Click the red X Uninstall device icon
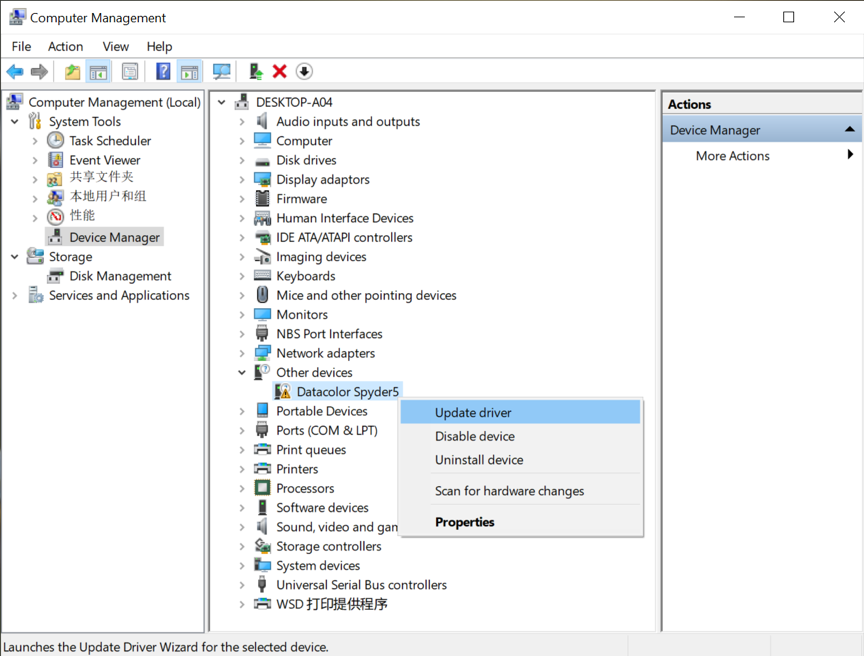This screenshot has height=656, width=864. (x=279, y=72)
